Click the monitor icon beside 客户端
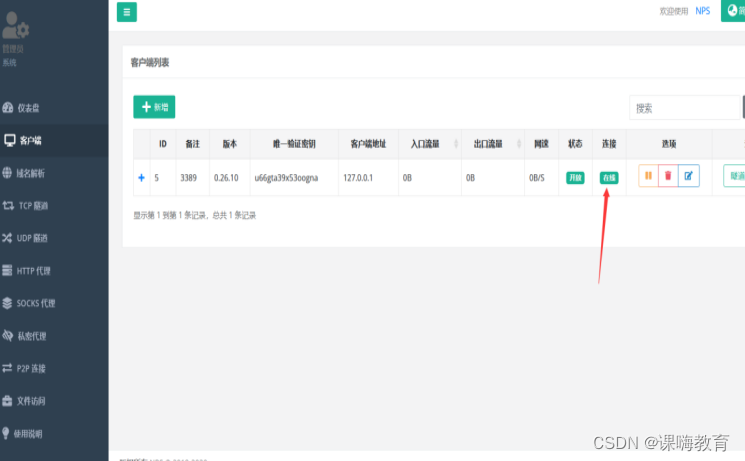 pyautogui.click(x=10, y=140)
